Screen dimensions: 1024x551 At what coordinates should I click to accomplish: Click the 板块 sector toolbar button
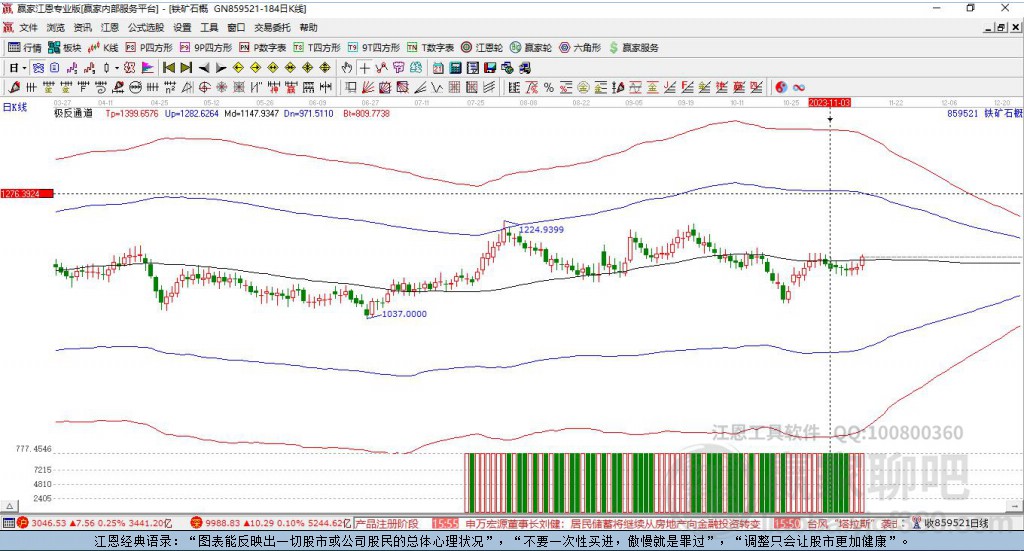pos(64,47)
